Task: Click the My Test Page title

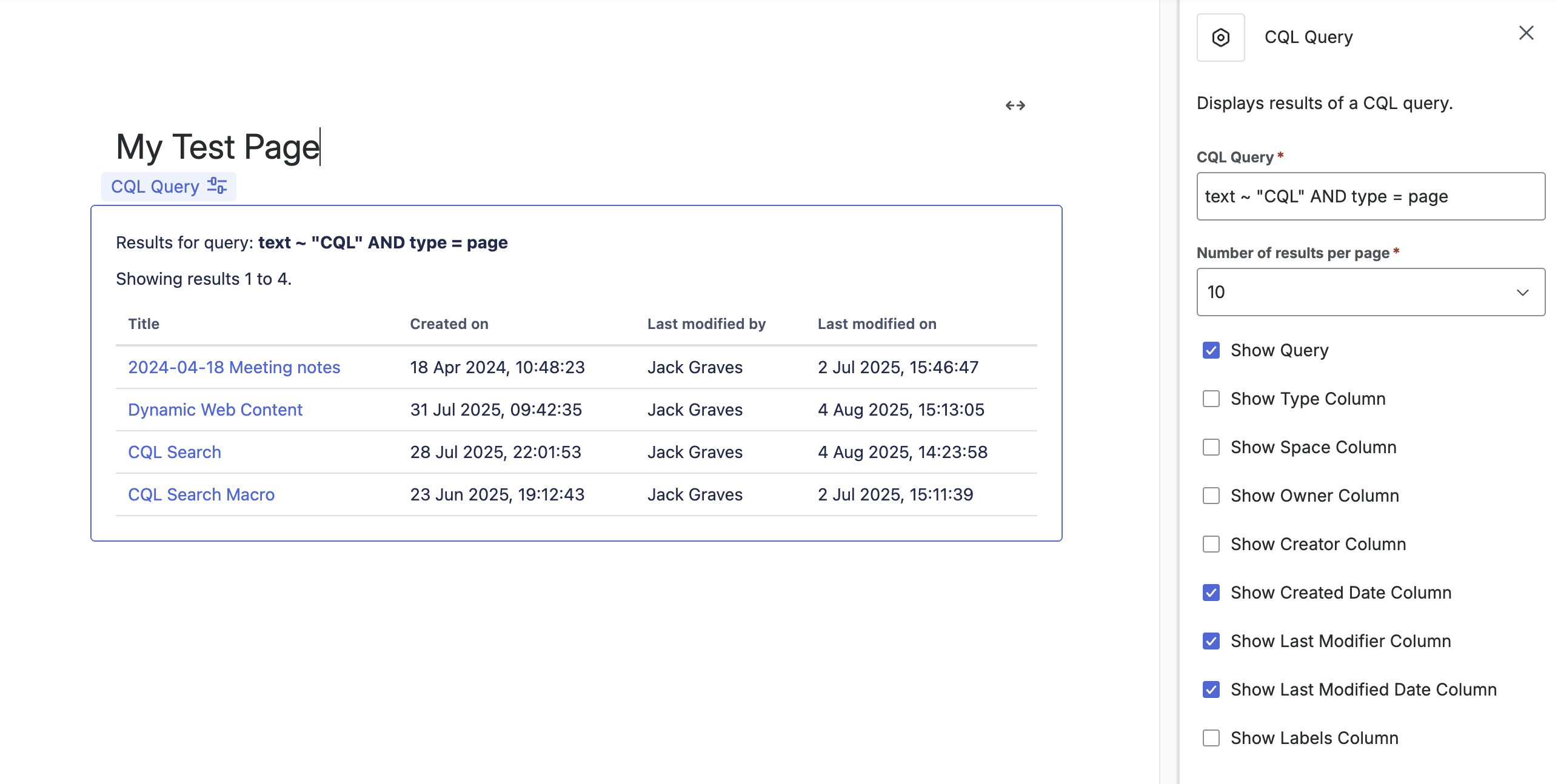Action: pyautogui.click(x=218, y=147)
